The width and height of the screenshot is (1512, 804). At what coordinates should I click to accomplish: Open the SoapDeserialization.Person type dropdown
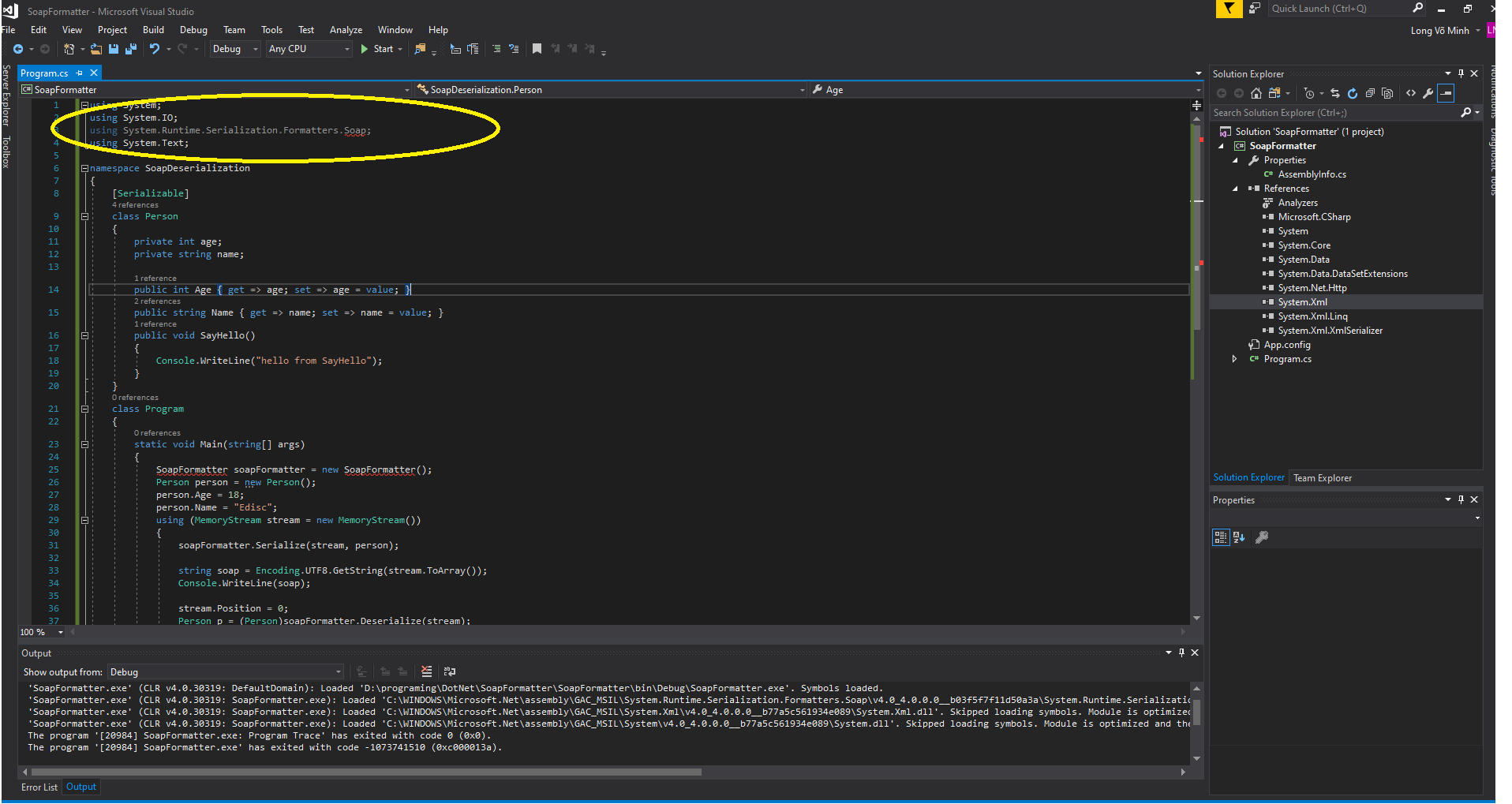[611, 90]
